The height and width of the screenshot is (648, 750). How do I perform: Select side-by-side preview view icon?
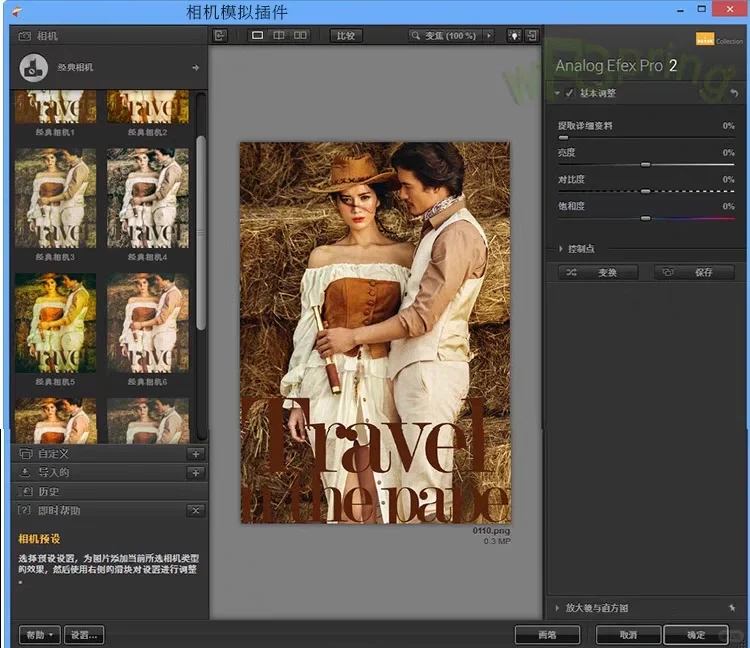click(x=301, y=36)
